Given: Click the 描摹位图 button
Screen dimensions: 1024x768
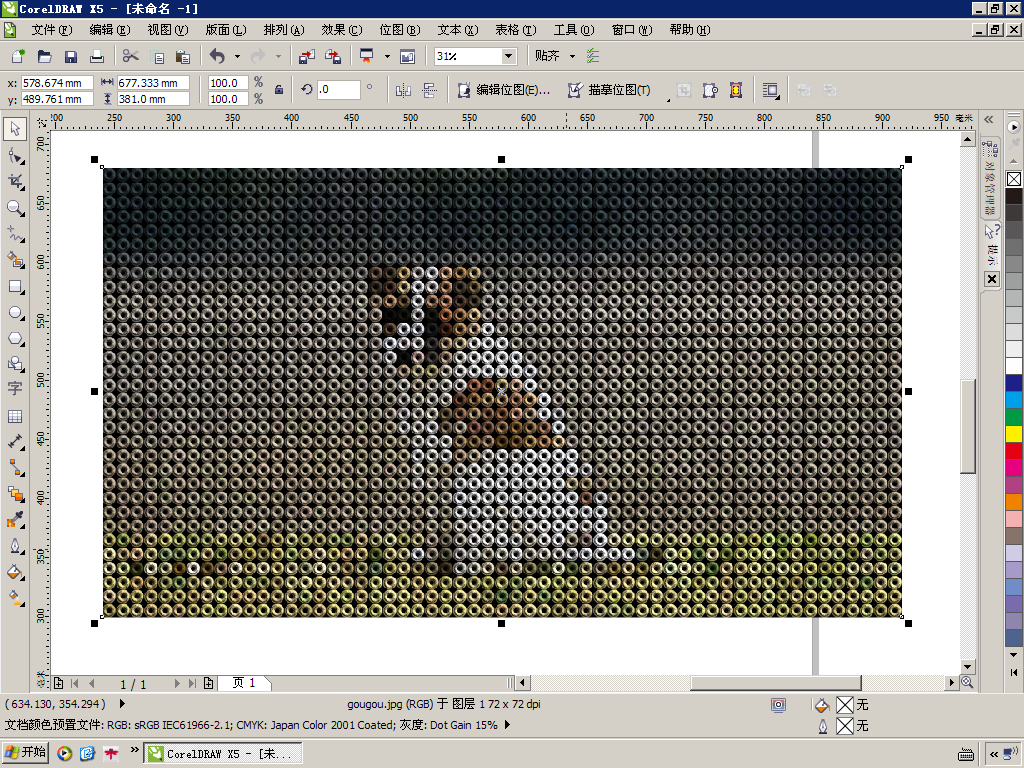Looking at the screenshot, I should [x=609, y=90].
